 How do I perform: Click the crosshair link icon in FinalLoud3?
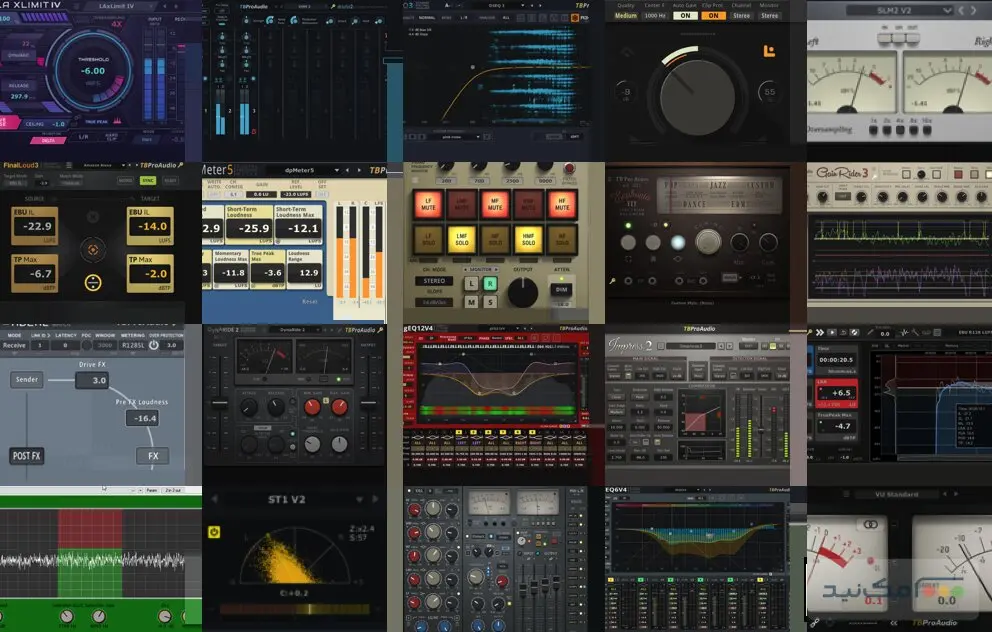[x=94, y=249]
